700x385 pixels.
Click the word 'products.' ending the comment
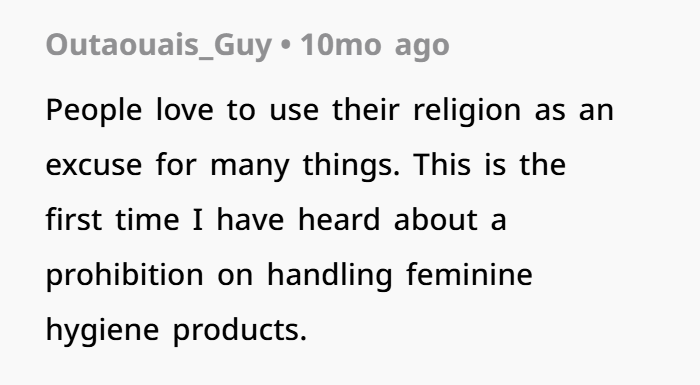click(240, 331)
